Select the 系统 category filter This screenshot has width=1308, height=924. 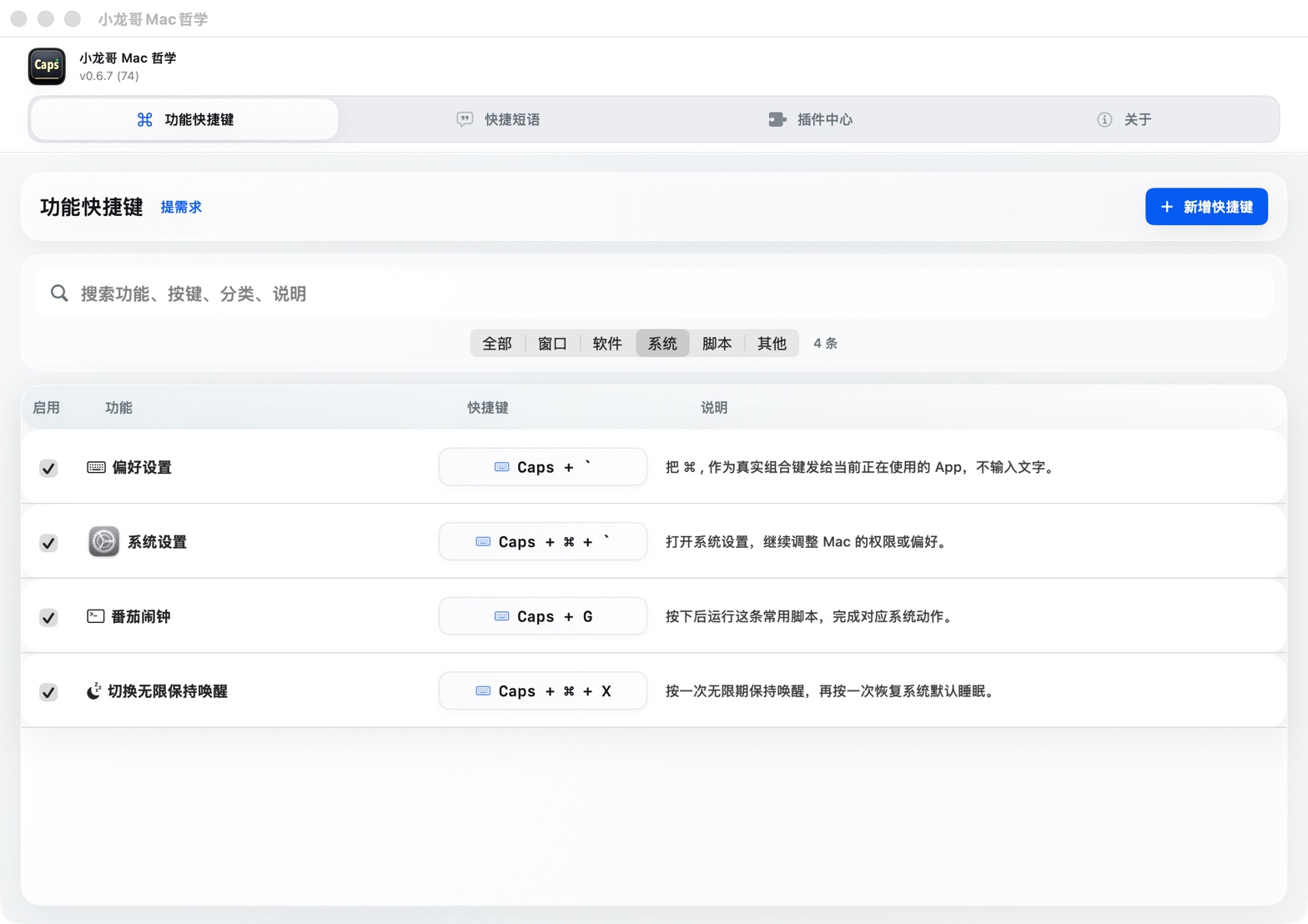click(662, 344)
